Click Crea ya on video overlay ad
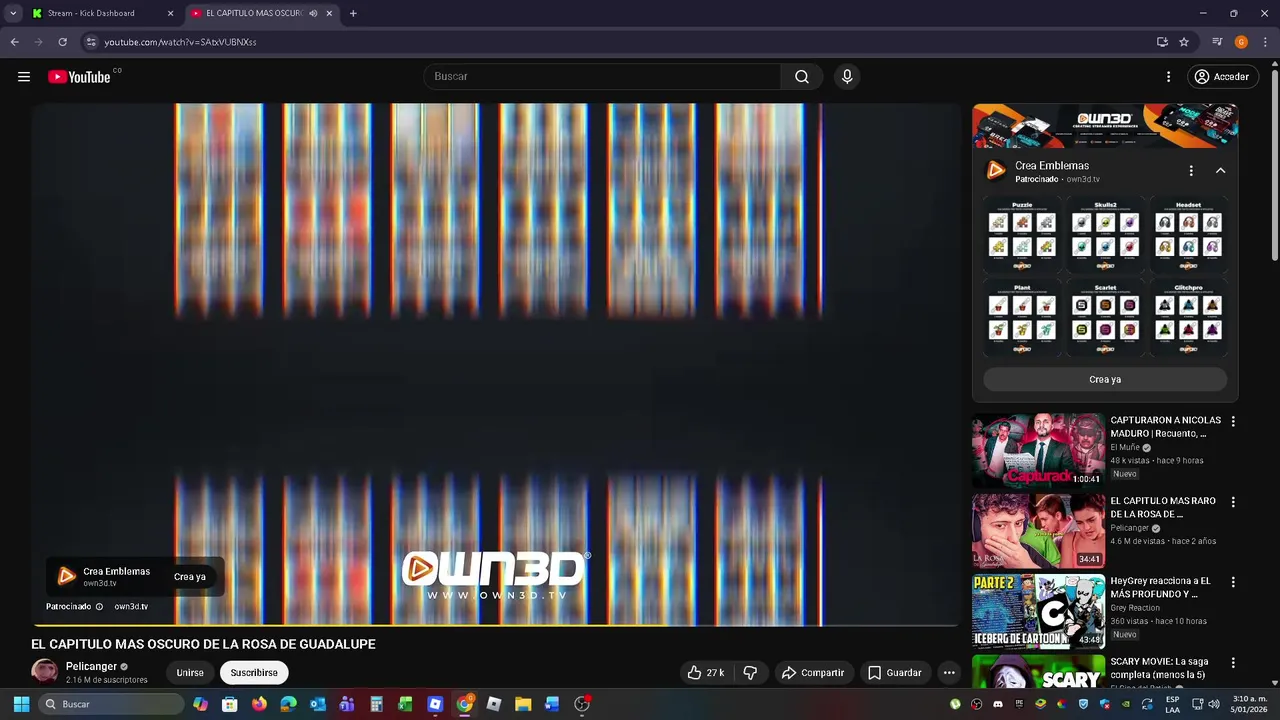 click(190, 577)
